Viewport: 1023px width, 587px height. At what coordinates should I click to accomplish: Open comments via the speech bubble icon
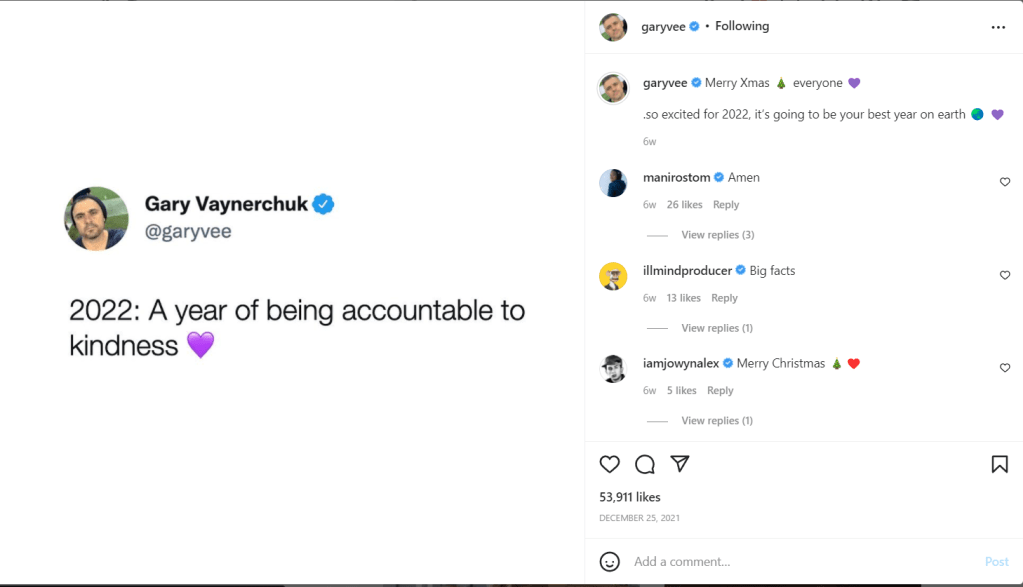coord(645,464)
